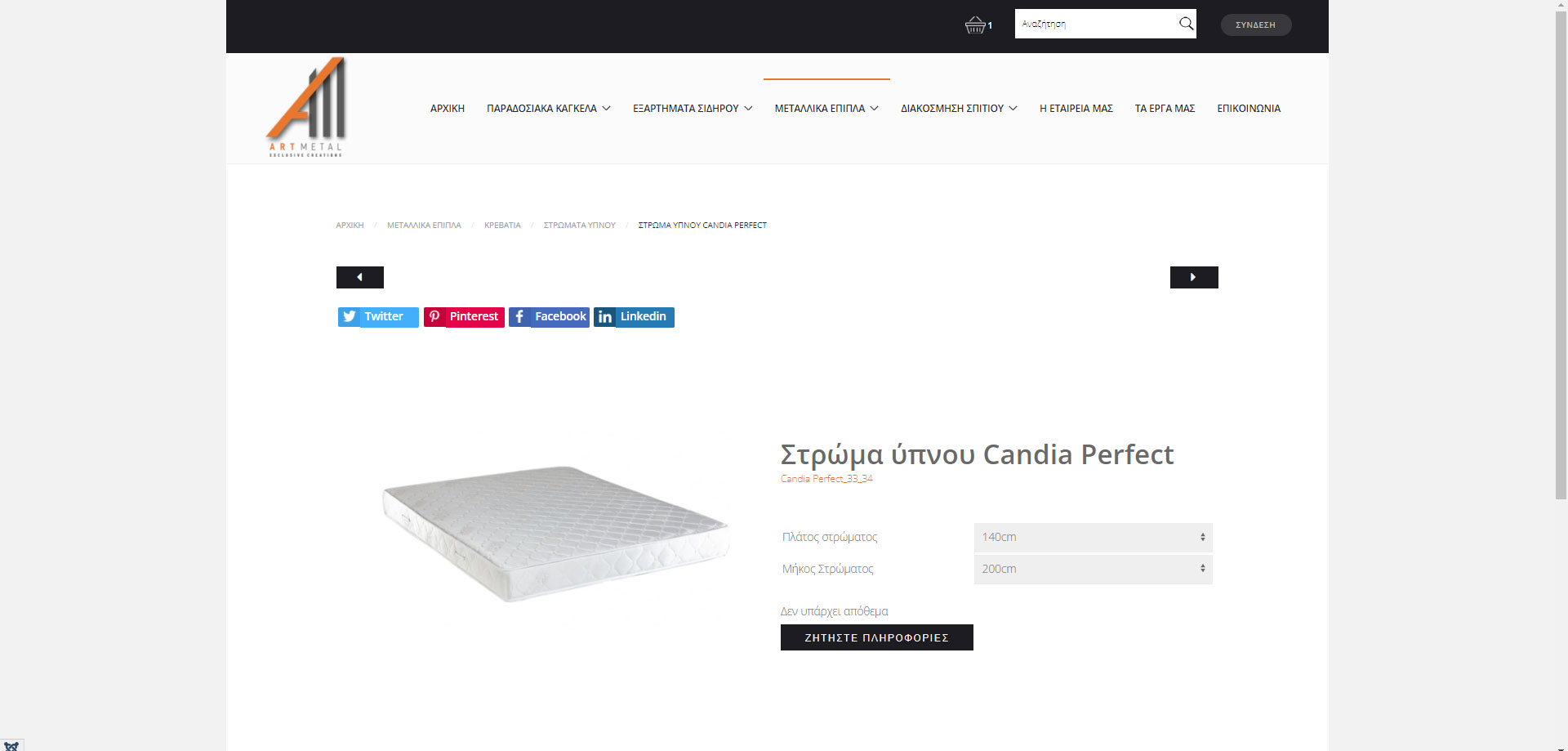Go to the next product arrow
The image size is (1568, 751).
tap(1194, 277)
